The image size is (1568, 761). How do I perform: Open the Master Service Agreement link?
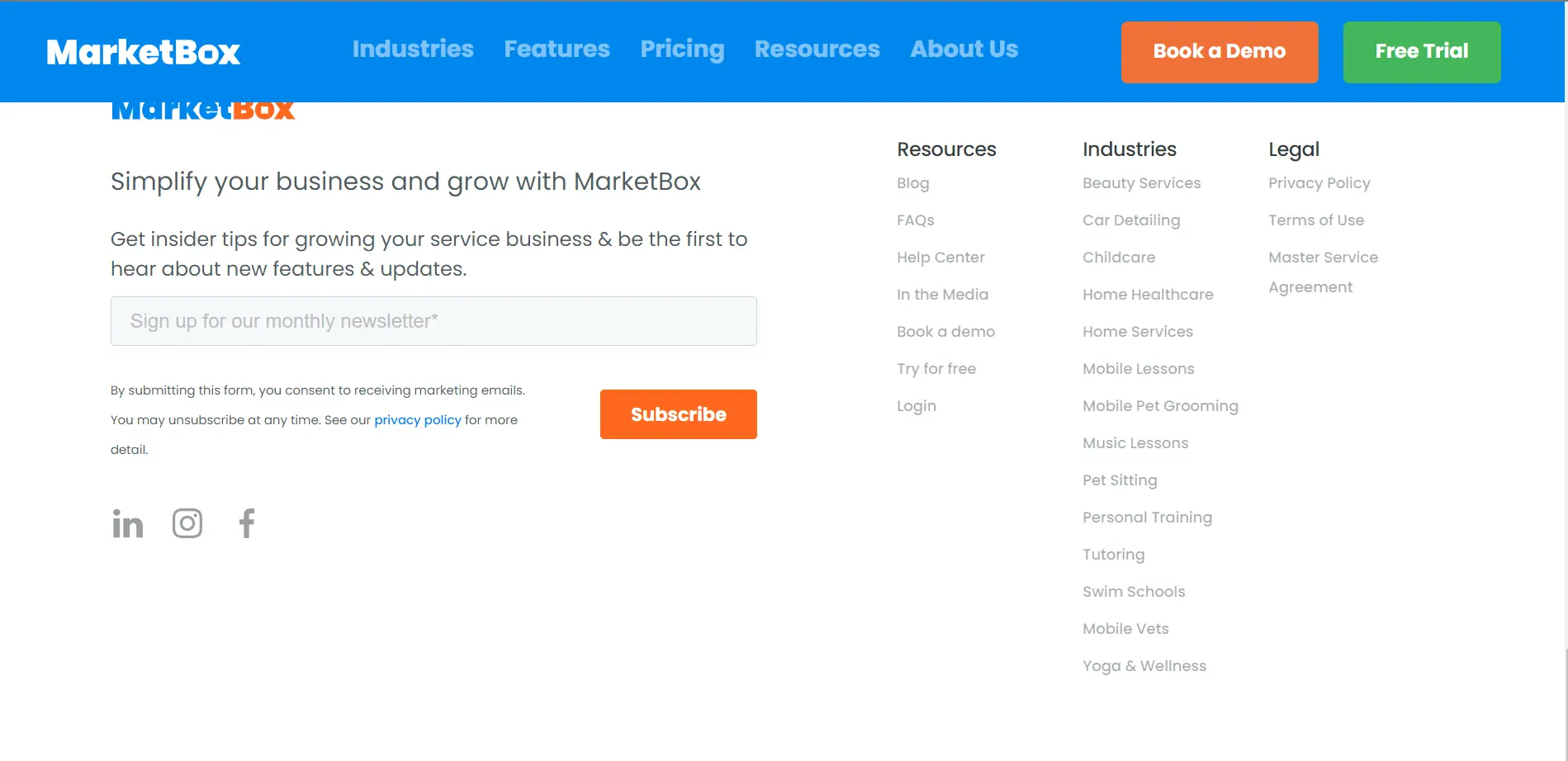pyautogui.click(x=1323, y=272)
